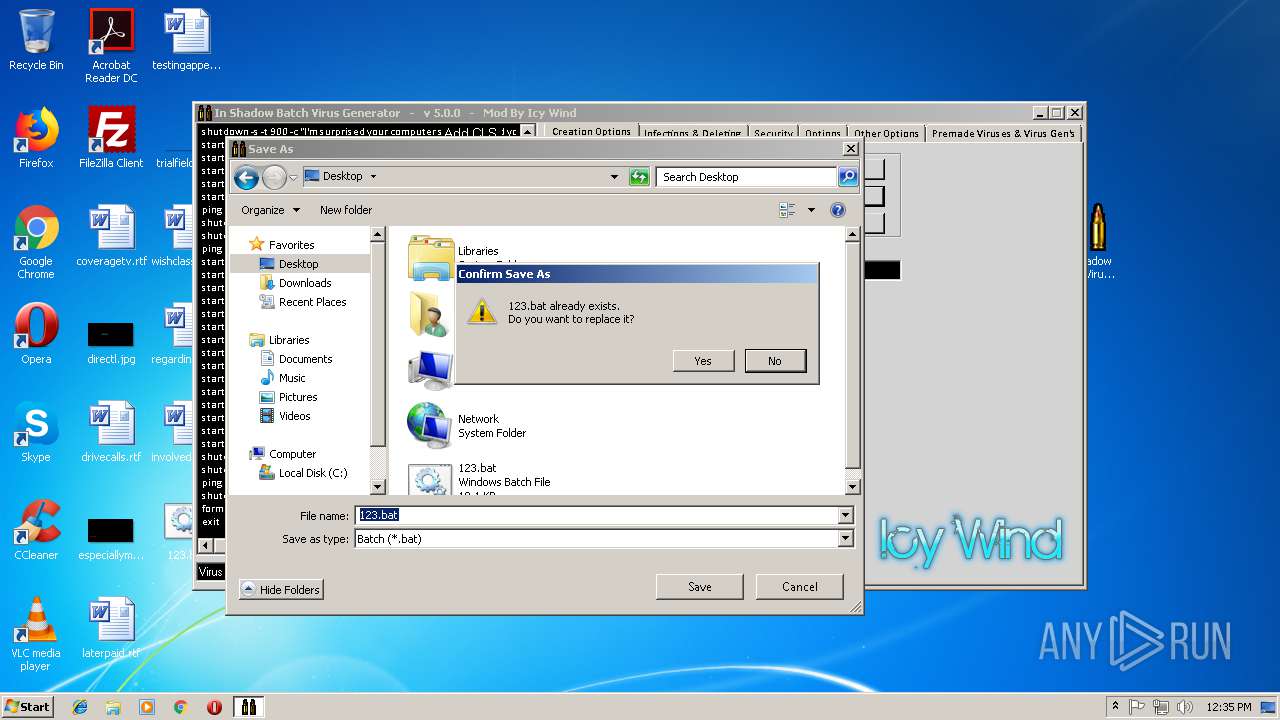Image resolution: width=1280 pixels, height=720 pixels.
Task: Open Acrobat Reader DC desktop icon
Action: 111,47
